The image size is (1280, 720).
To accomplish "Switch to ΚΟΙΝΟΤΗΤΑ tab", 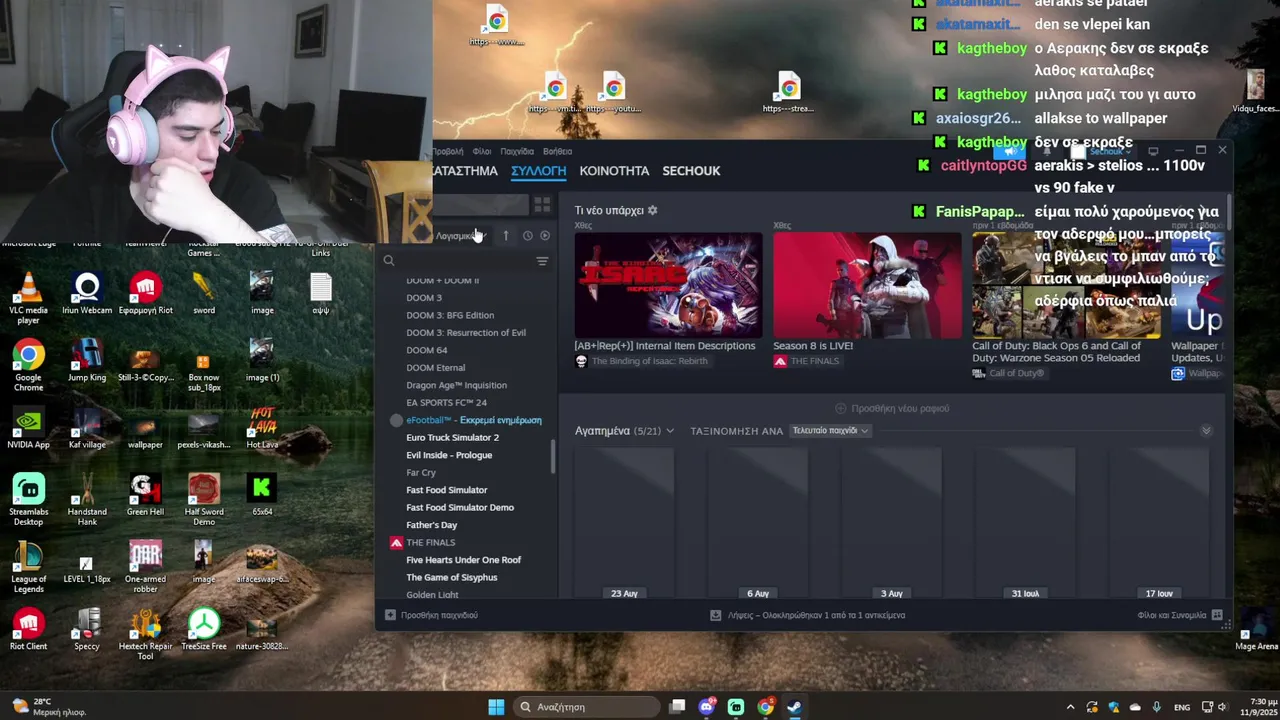I will 614,171.
